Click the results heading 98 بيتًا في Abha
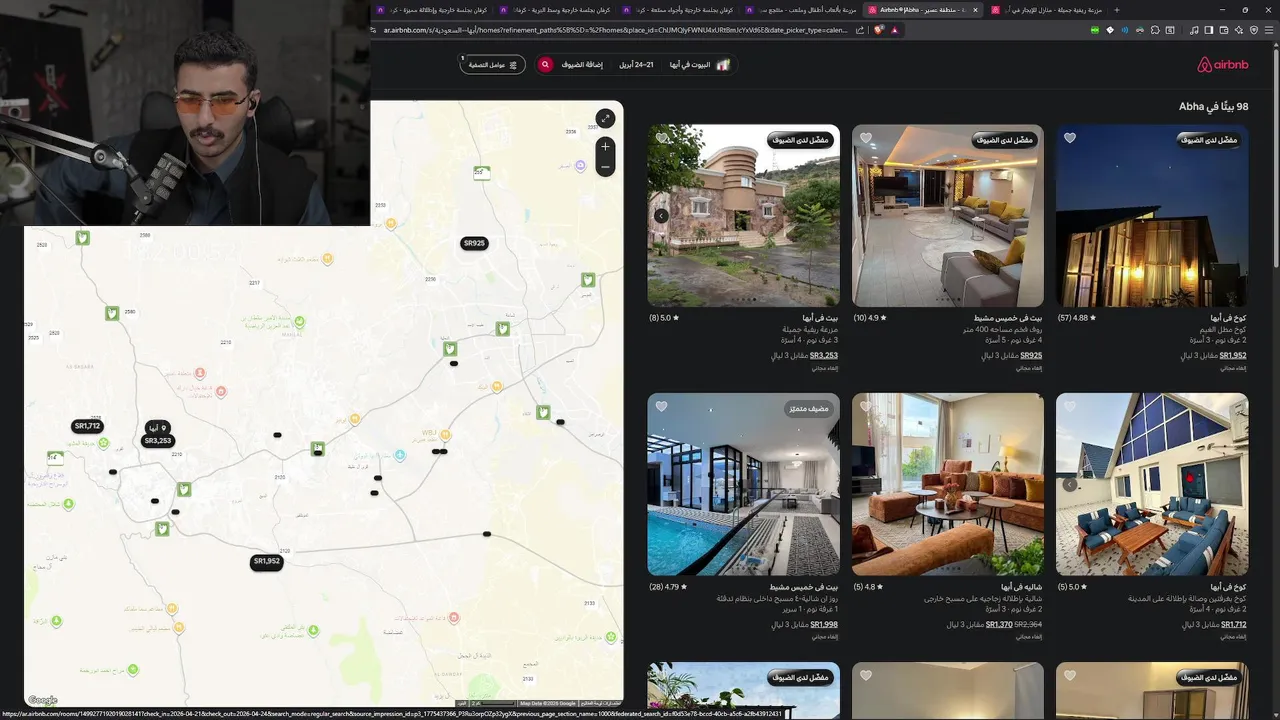Viewport: 1280px width, 720px height. click(1213, 107)
